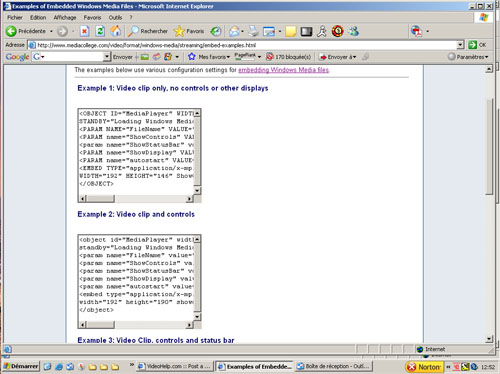Click the blue-green people icon
500x374 pixels.
(354, 31)
